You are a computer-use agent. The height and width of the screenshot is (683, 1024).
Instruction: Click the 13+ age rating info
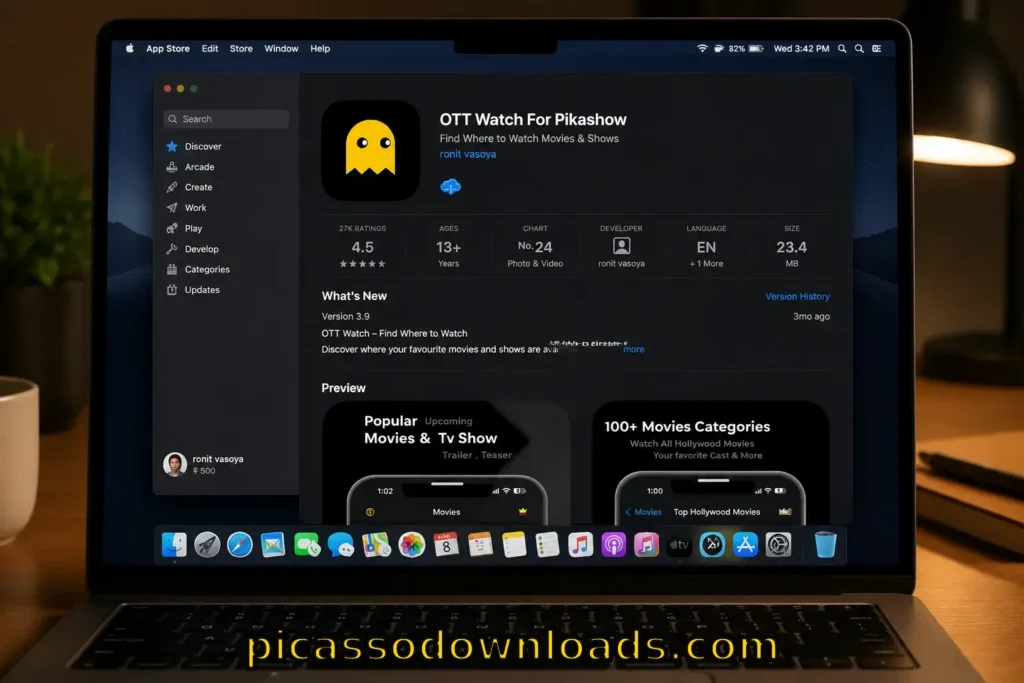pyautogui.click(x=449, y=247)
